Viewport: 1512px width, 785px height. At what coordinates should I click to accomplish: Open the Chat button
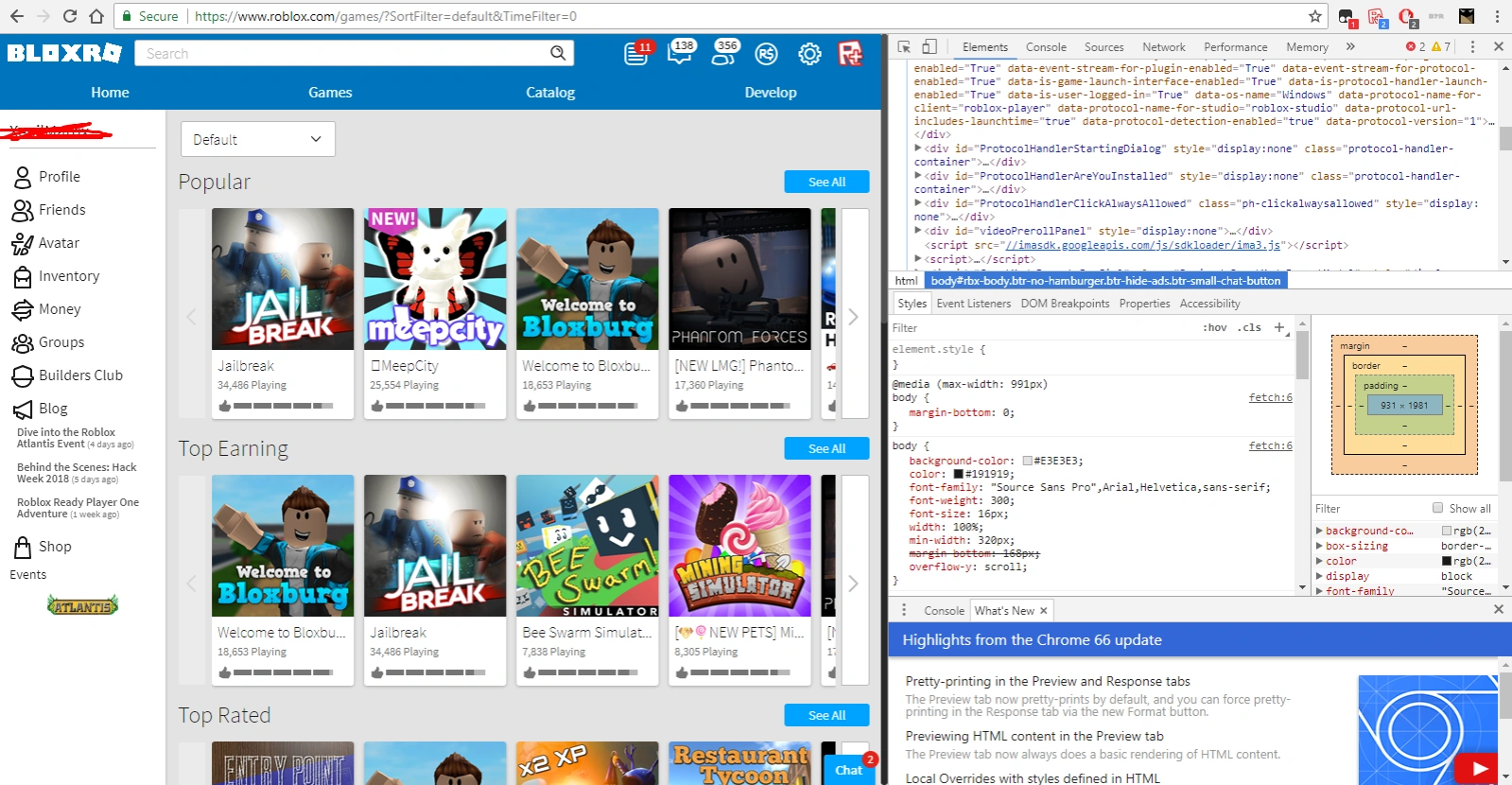pos(849,769)
